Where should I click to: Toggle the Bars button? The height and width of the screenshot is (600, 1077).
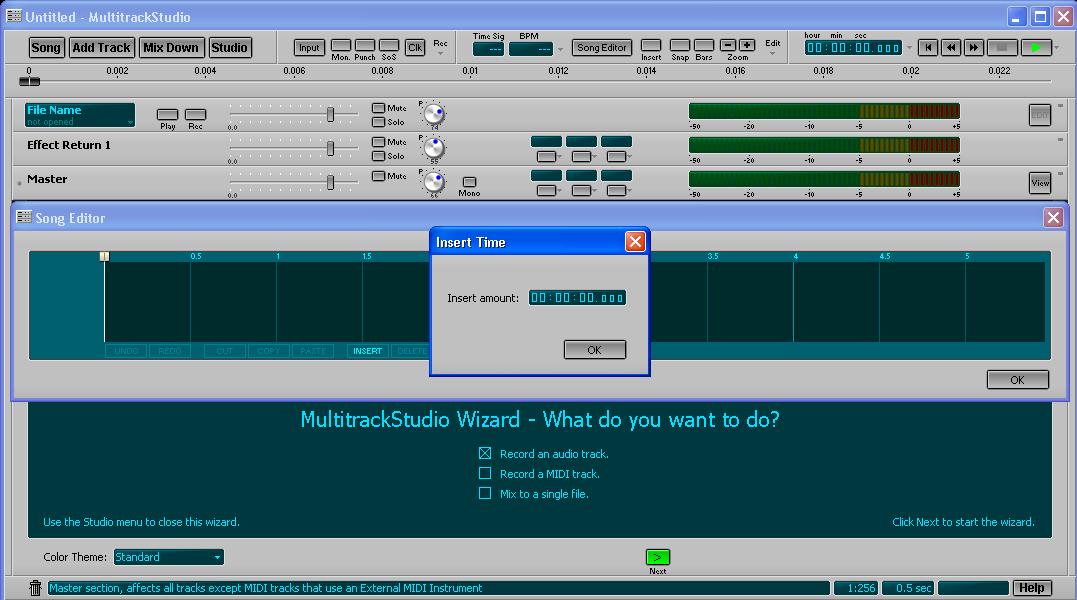[x=704, y=45]
